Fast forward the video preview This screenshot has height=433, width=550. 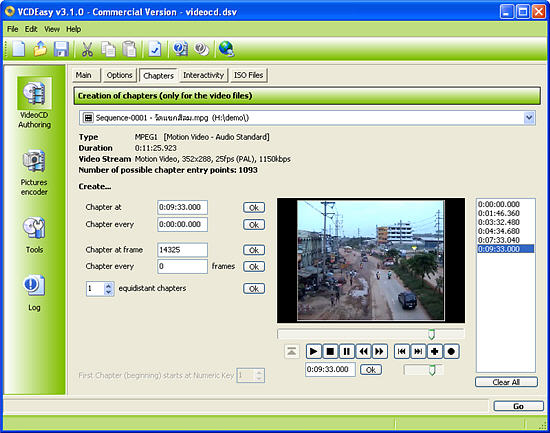pyautogui.click(x=380, y=351)
